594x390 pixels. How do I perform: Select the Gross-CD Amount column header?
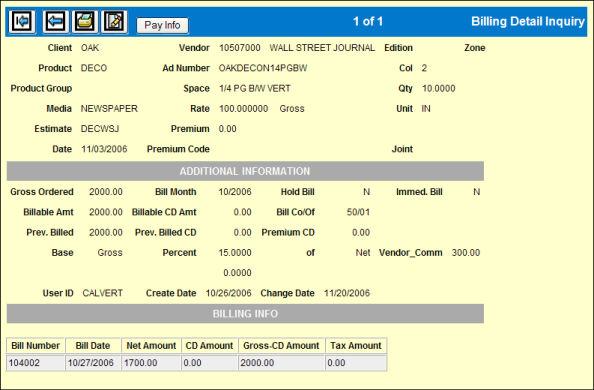point(281,346)
